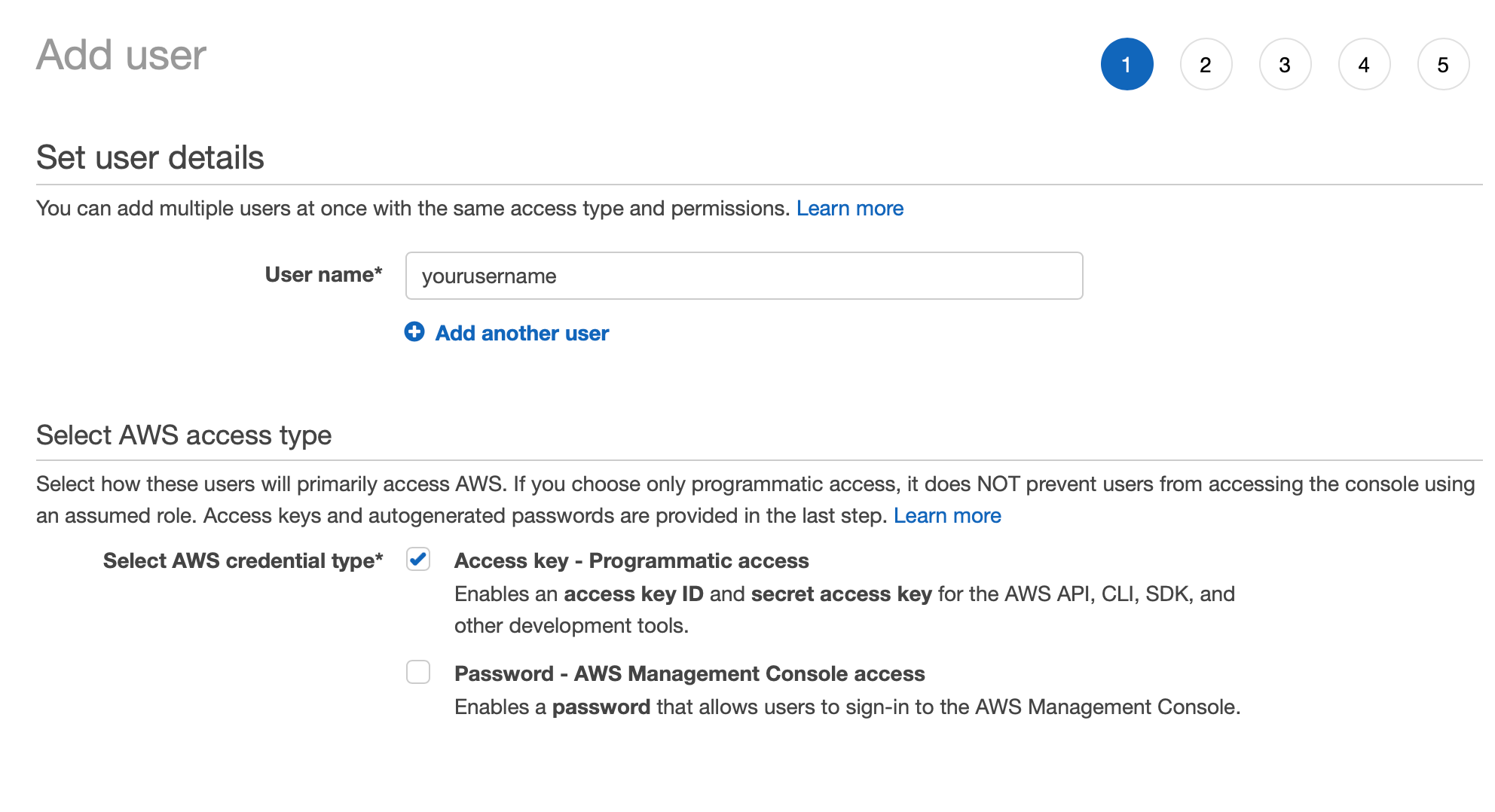
Task: Go to step 1 circle indicator
Action: click(1127, 65)
